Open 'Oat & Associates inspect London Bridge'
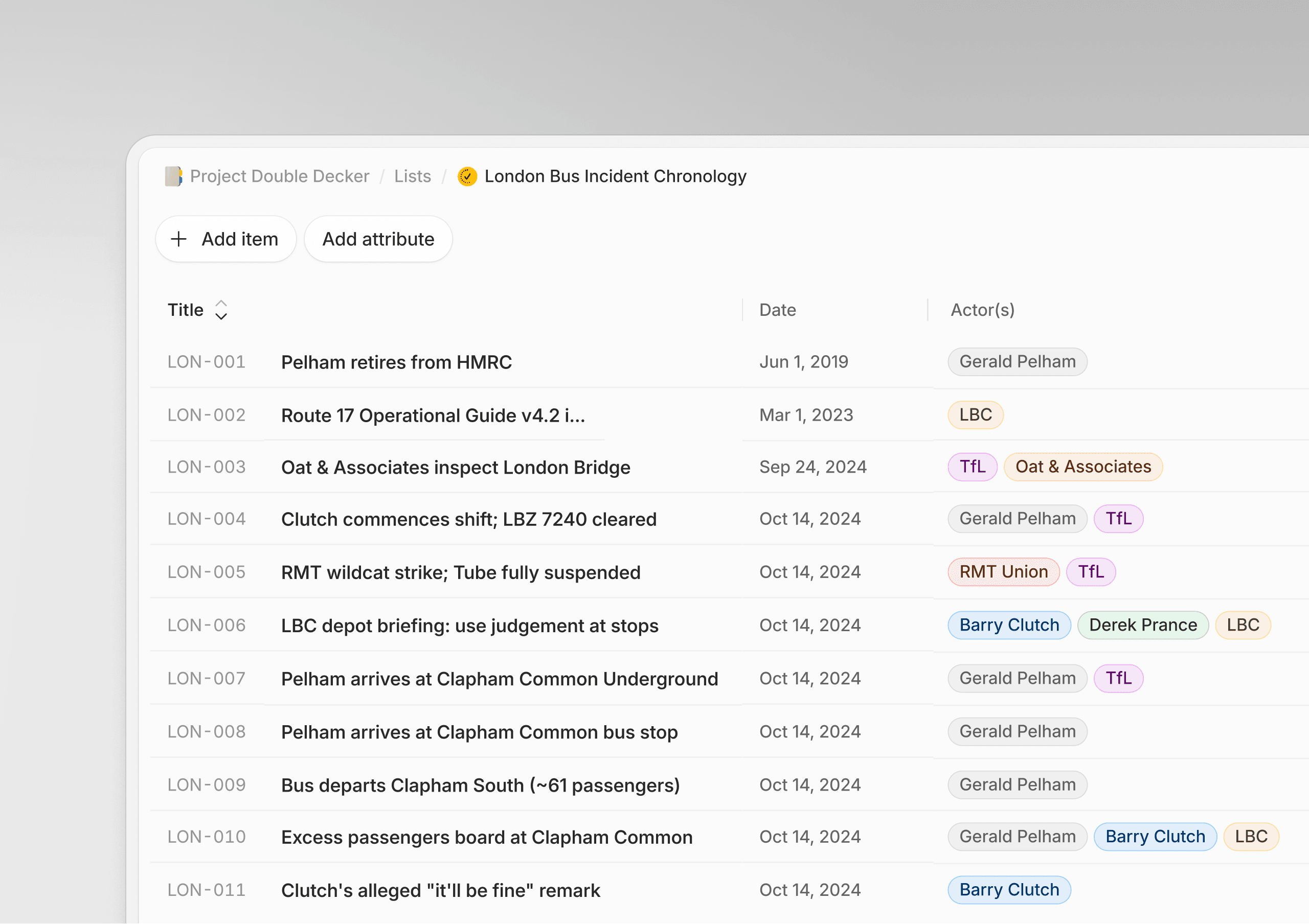The image size is (1309, 924). 456,467
